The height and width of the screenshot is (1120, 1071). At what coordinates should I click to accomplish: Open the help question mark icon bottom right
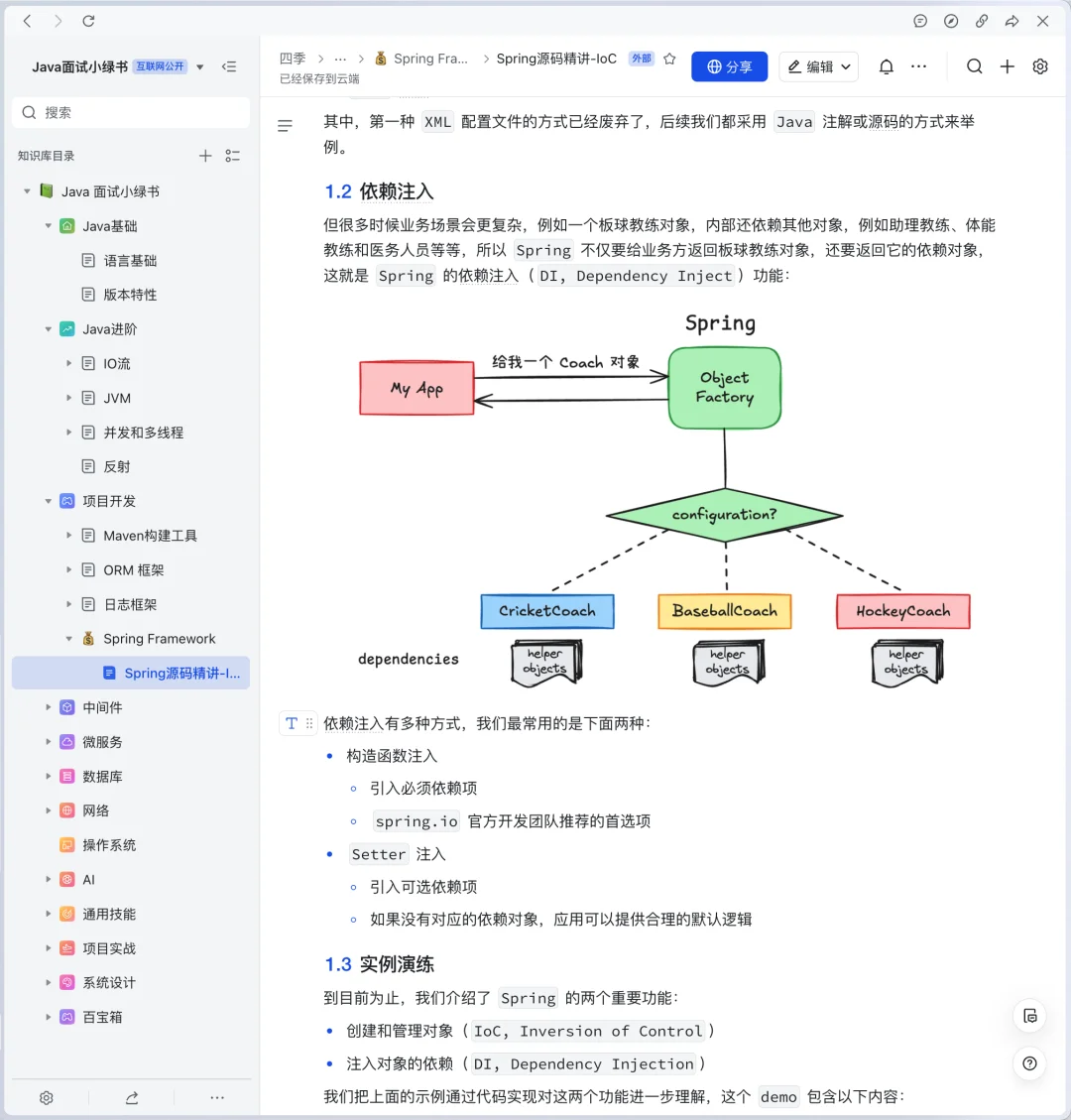click(x=1029, y=1063)
